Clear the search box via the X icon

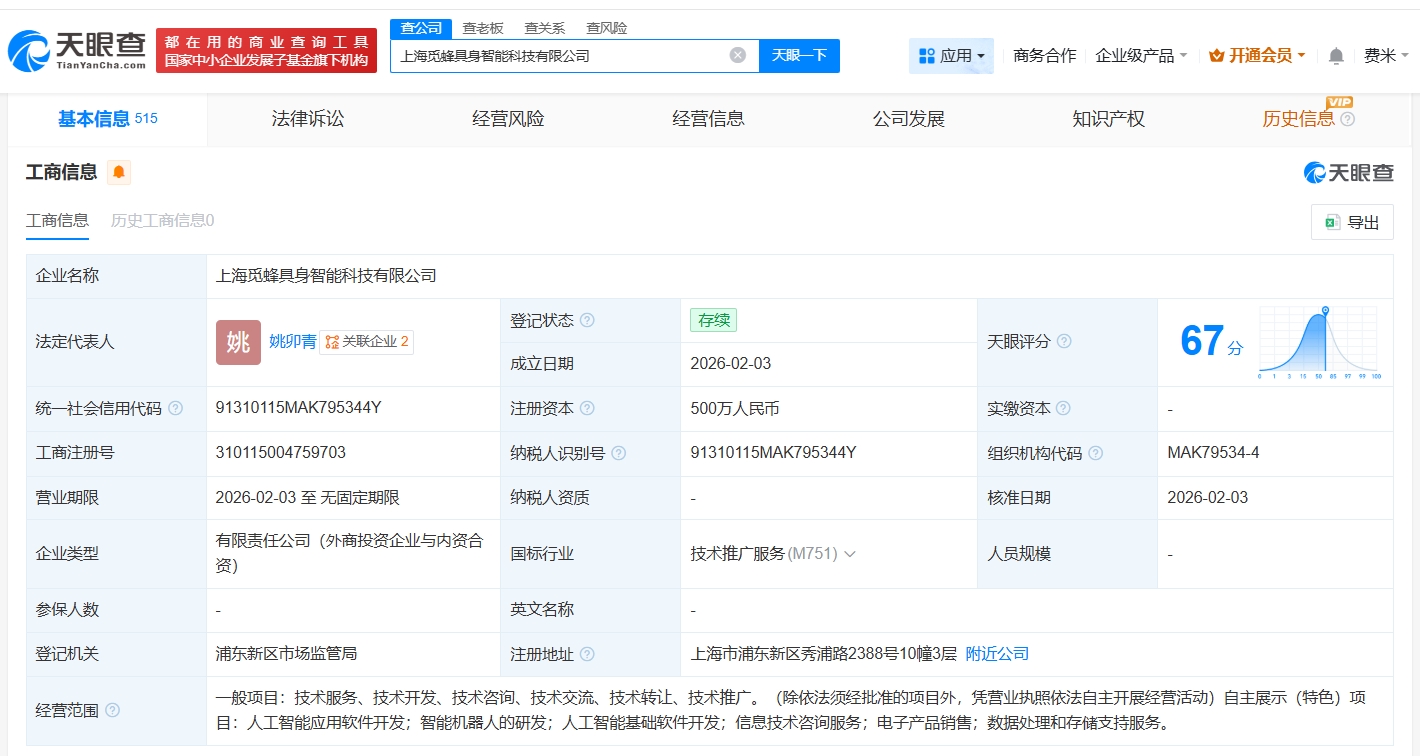[x=738, y=55]
